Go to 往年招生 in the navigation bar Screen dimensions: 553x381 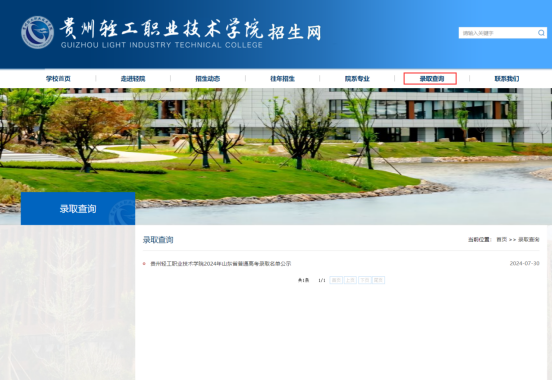click(x=282, y=78)
